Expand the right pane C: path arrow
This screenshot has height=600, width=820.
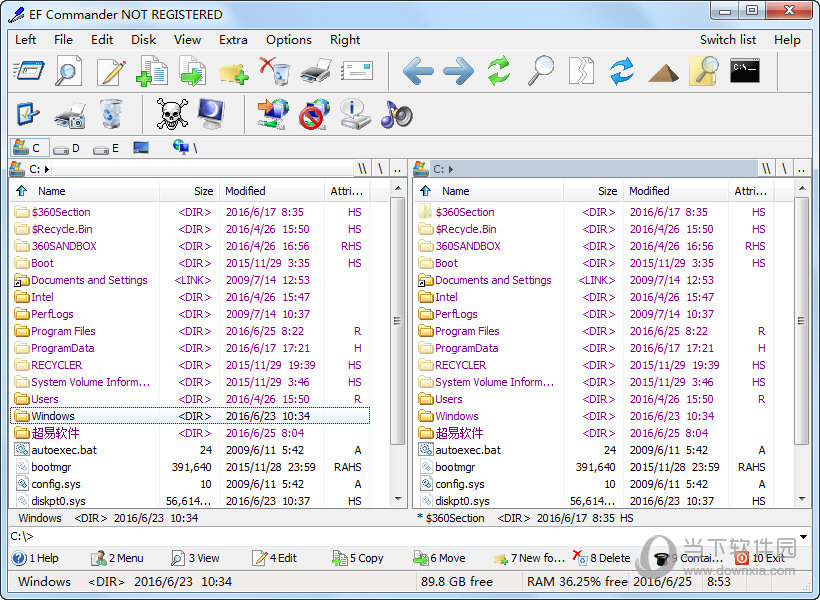coord(451,169)
